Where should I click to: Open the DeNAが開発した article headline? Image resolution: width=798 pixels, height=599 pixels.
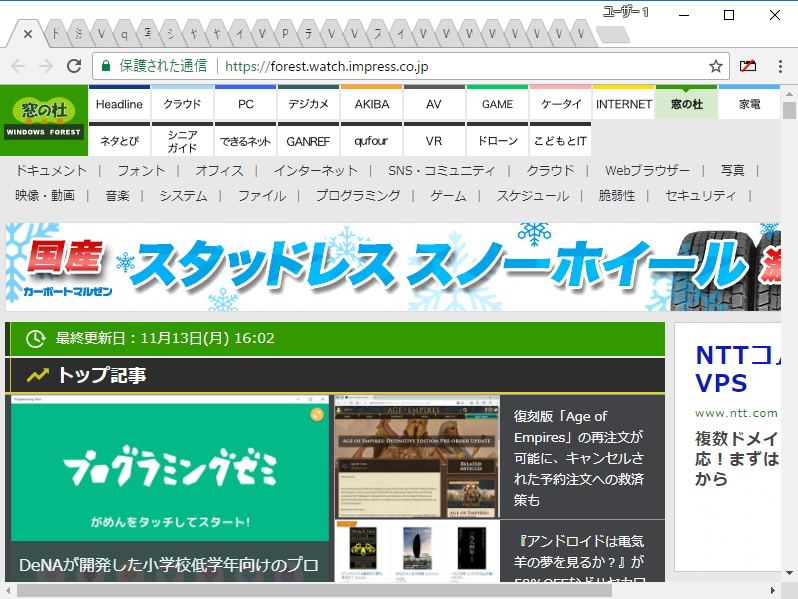169,565
